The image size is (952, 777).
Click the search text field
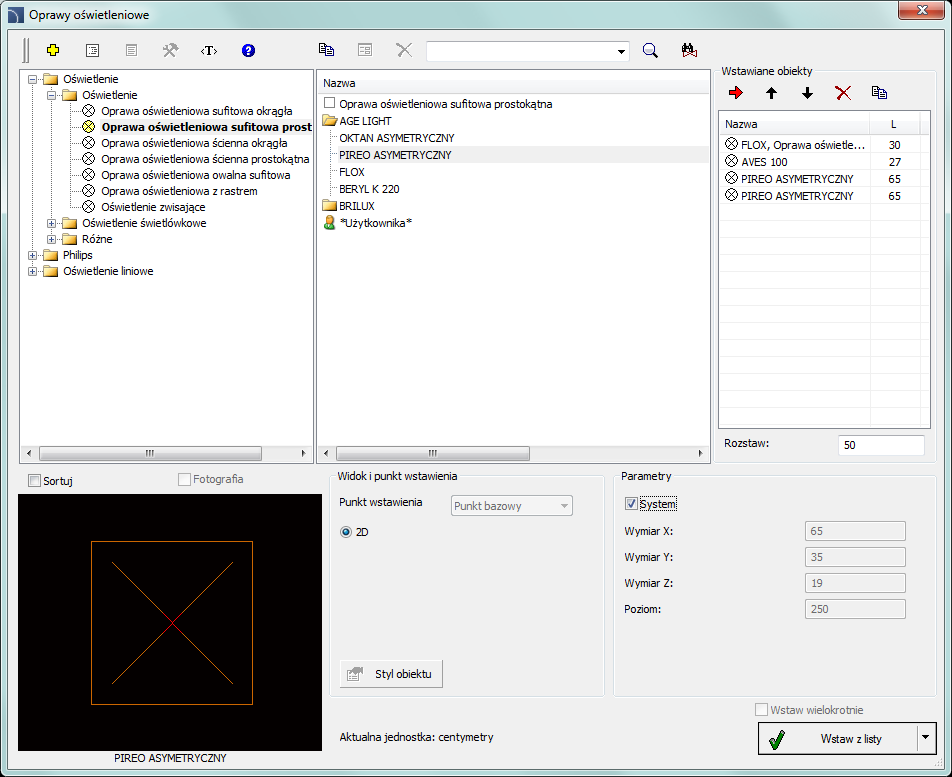pyautogui.click(x=521, y=52)
